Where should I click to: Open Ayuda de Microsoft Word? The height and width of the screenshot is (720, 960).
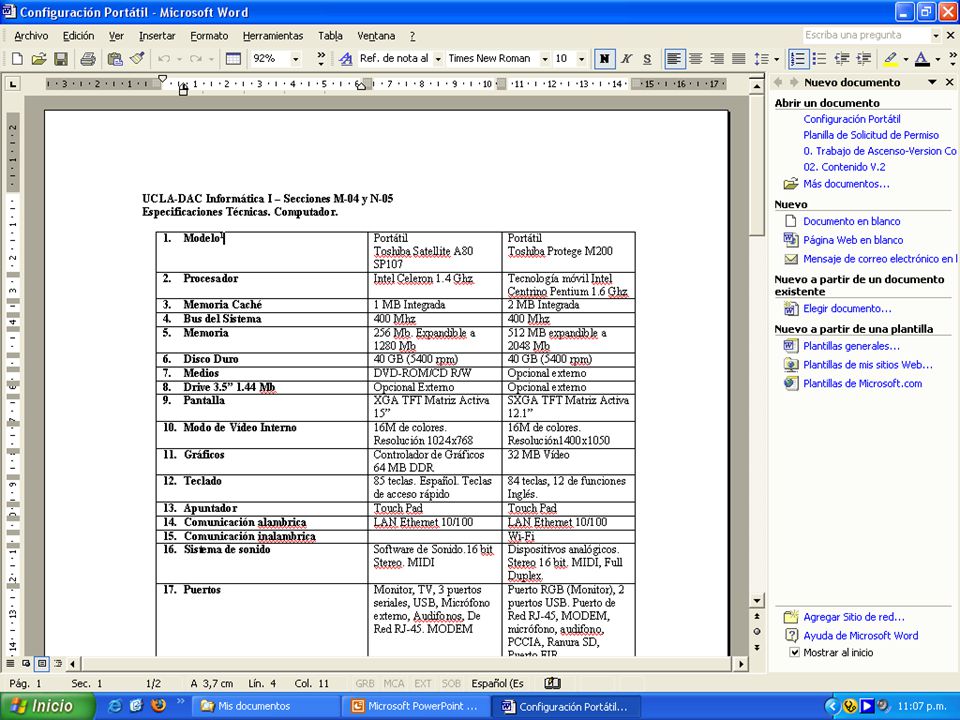coord(861,636)
